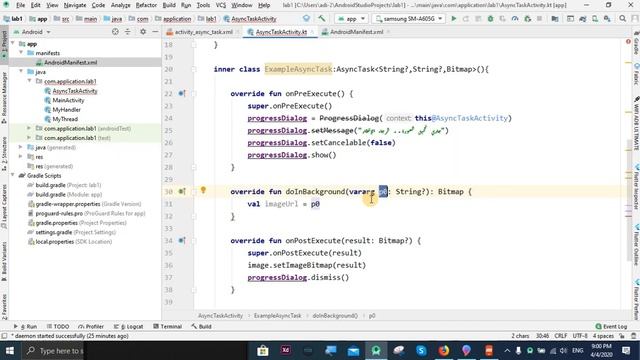This screenshot has height=360, width=640.
Task: Open the Android project view dropdown
Action: tap(32, 31)
